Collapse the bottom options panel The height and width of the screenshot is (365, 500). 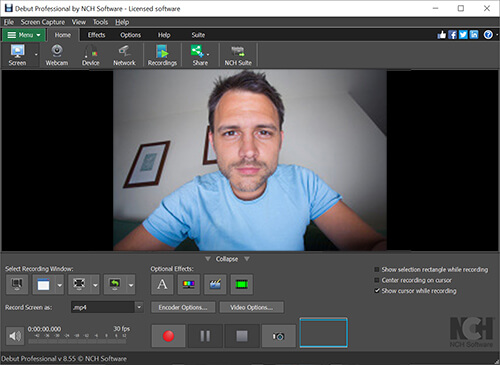(227, 259)
